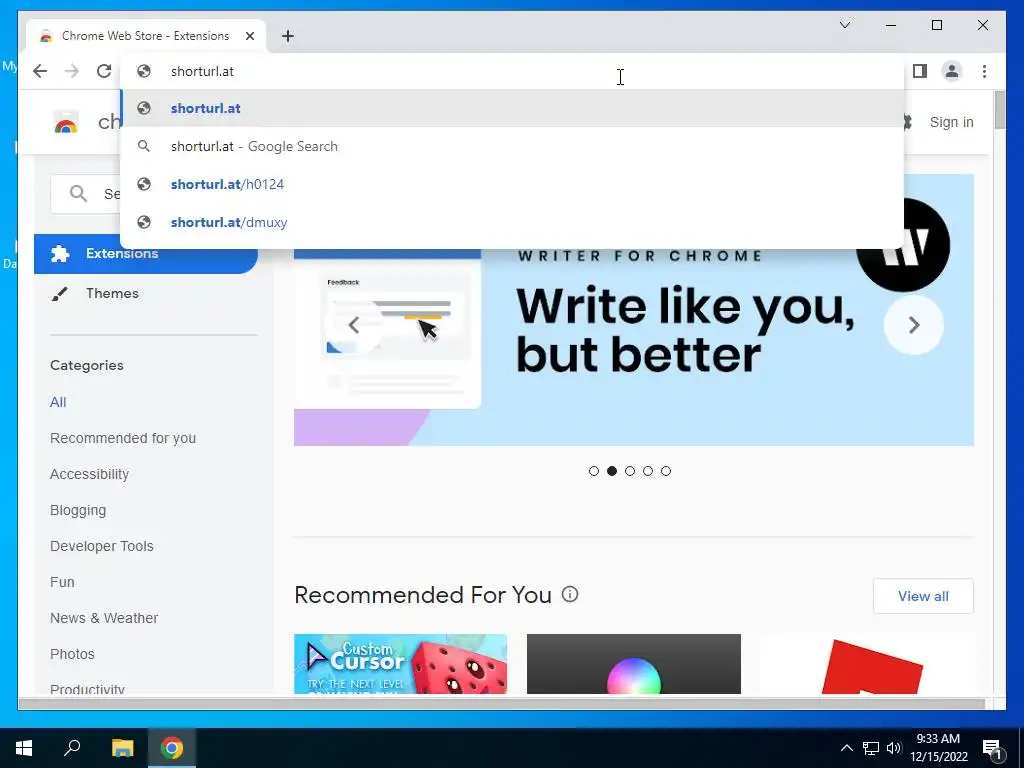This screenshot has height=768, width=1024.
Task: Select the top shorturl.at URL suggestion
Action: (x=512, y=108)
